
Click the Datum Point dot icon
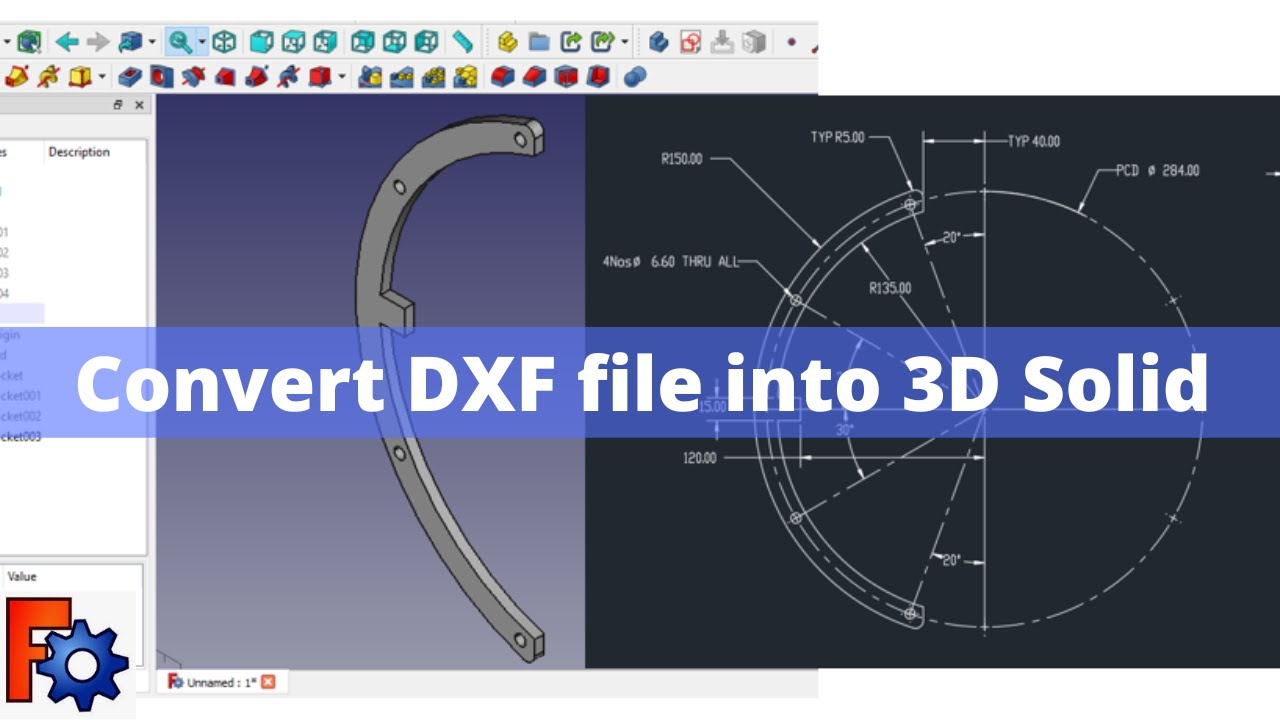[x=791, y=42]
